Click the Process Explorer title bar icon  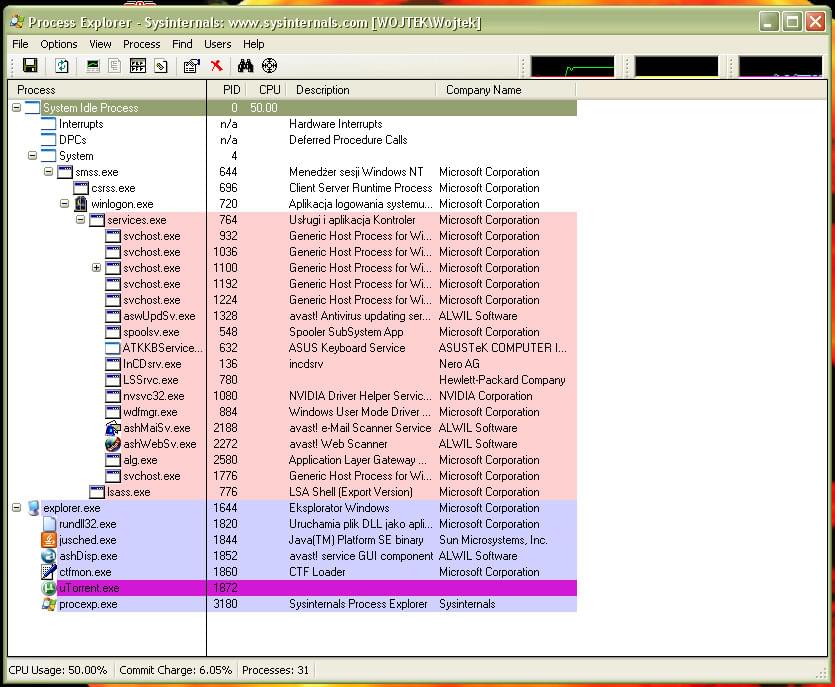17,22
